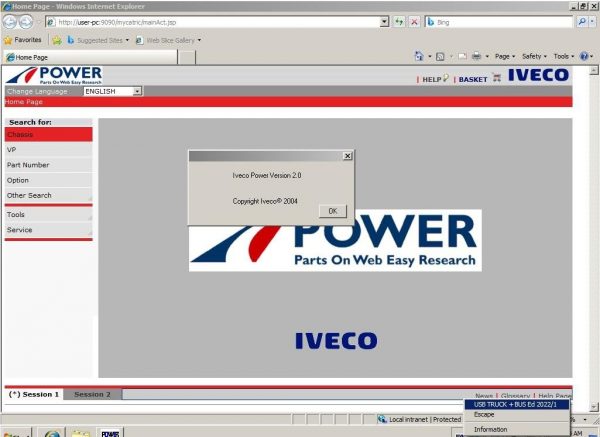Open the BASKET shopping cart icon
This screenshot has width=600, height=437.
coord(497,78)
